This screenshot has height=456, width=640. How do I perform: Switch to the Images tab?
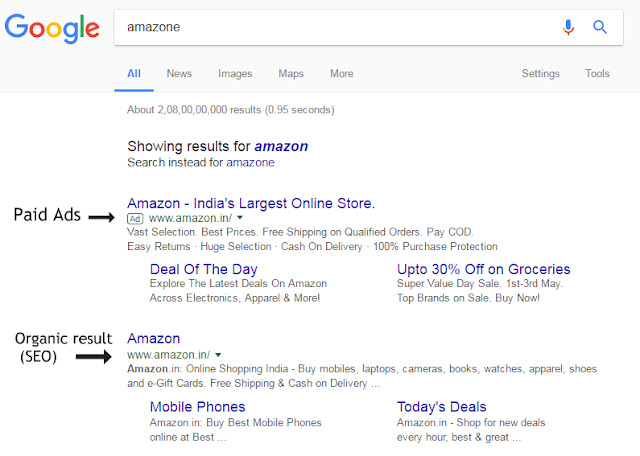tap(235, 74)
